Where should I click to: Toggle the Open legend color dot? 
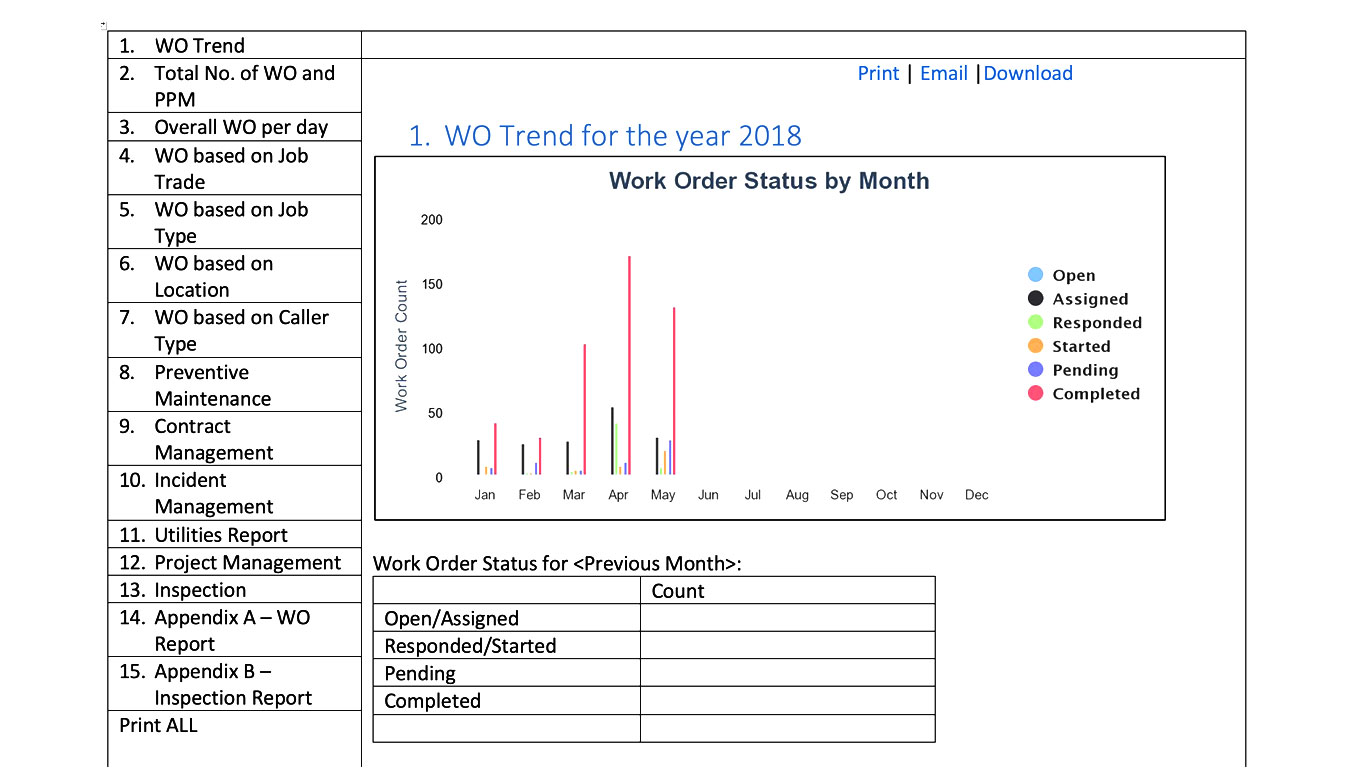tap(1035, 275)
